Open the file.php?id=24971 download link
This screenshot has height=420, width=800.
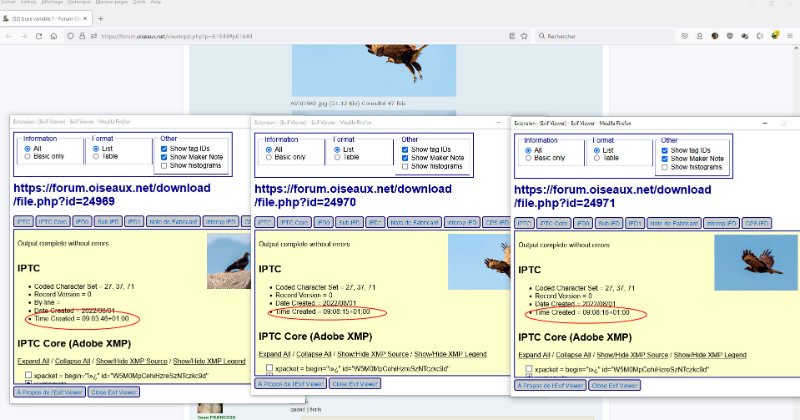612,196
